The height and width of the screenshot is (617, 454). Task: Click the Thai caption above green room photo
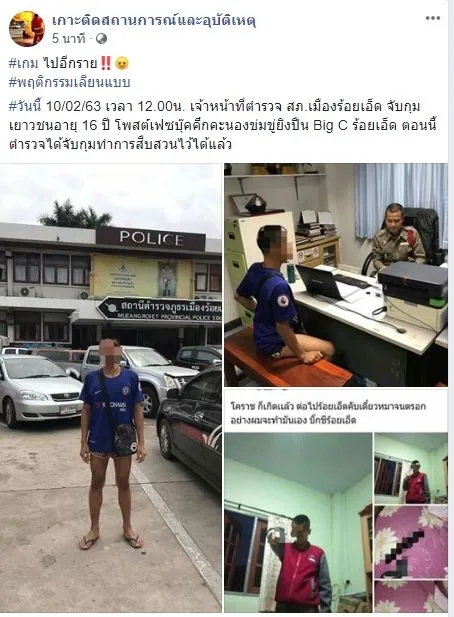(x=328, y=413)
